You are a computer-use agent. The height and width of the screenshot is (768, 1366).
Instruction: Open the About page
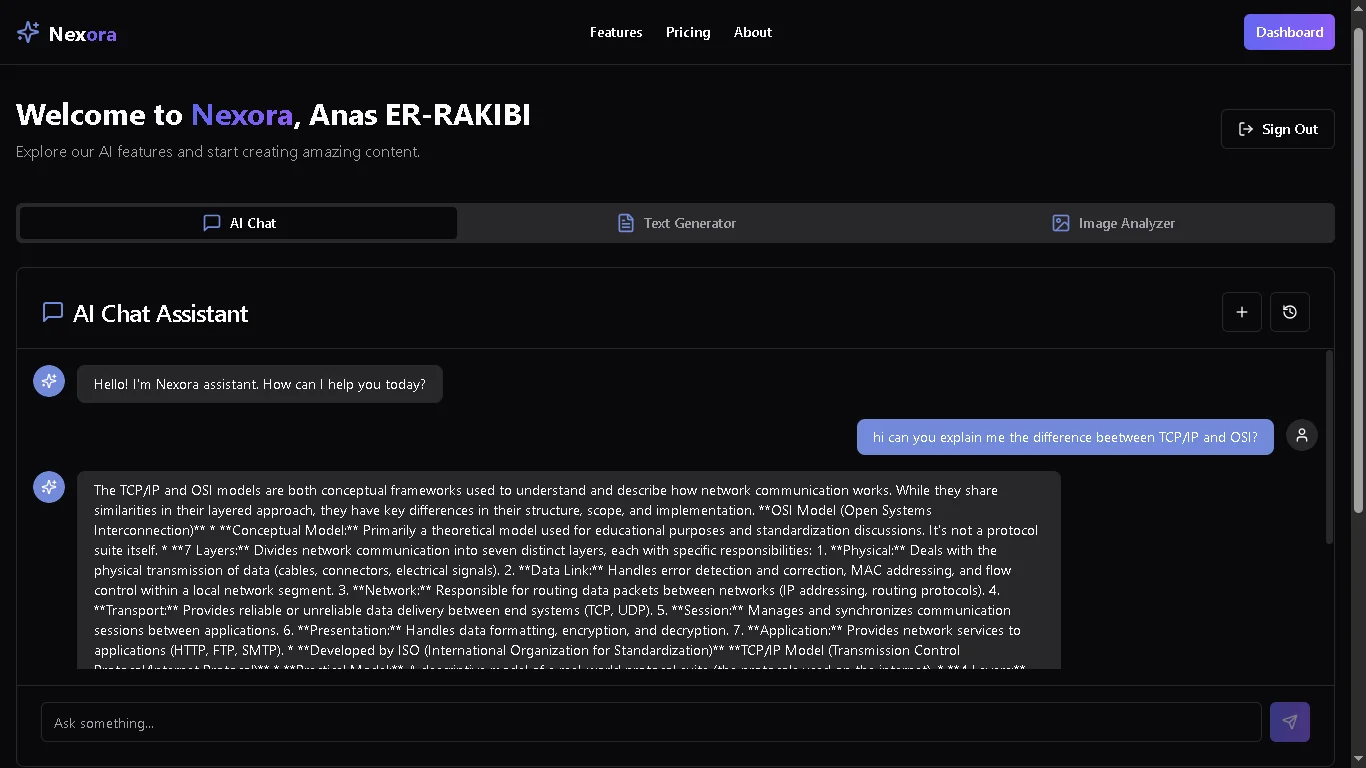pos(752,32)
